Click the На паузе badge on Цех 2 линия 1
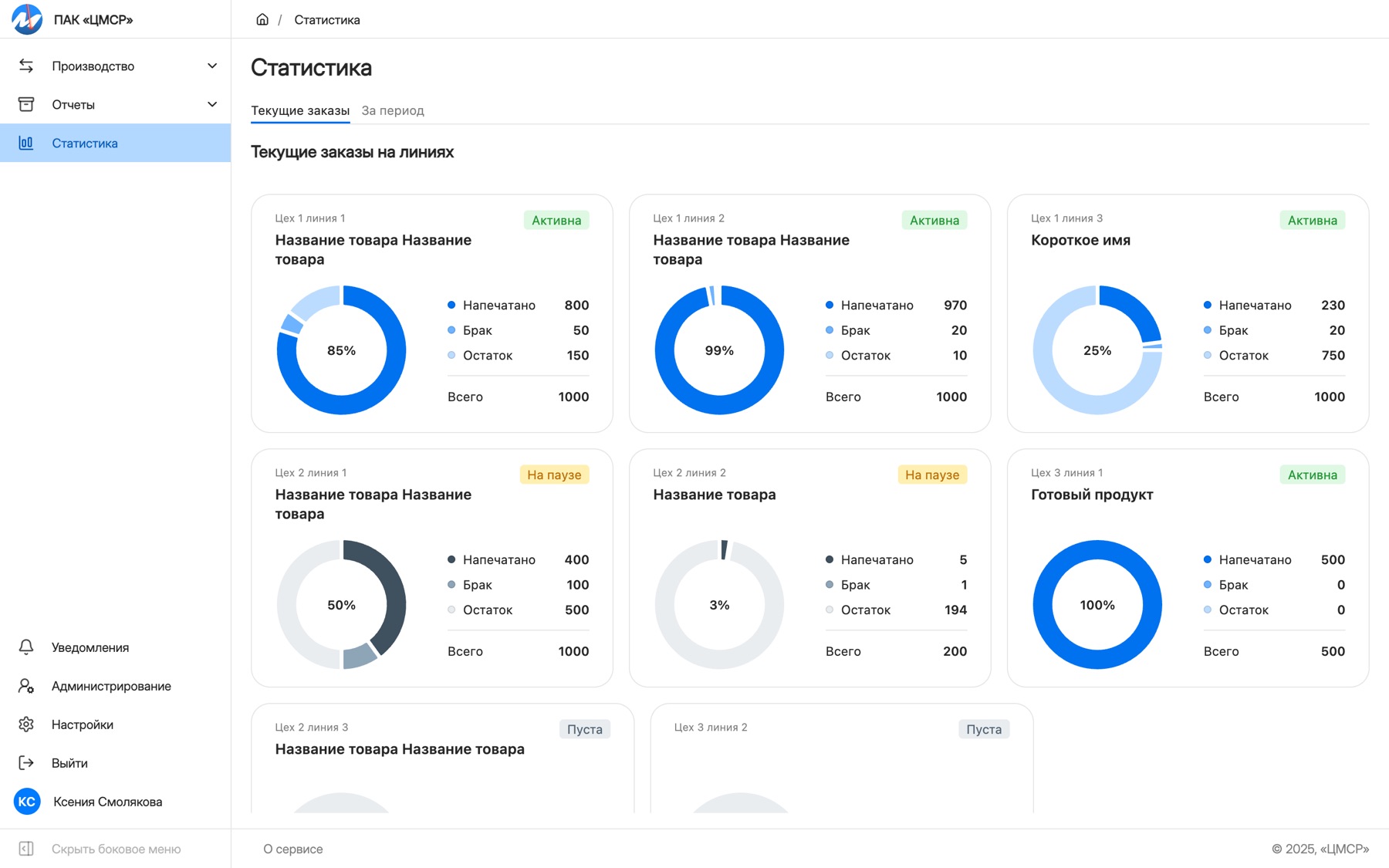The image size is (1389, 868). [x=554, y=475]
